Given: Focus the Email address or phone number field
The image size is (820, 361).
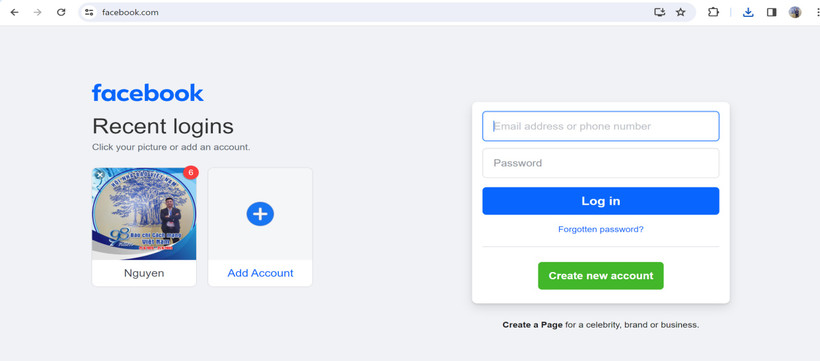Looking at the screenshot, I should click(600, 126).
